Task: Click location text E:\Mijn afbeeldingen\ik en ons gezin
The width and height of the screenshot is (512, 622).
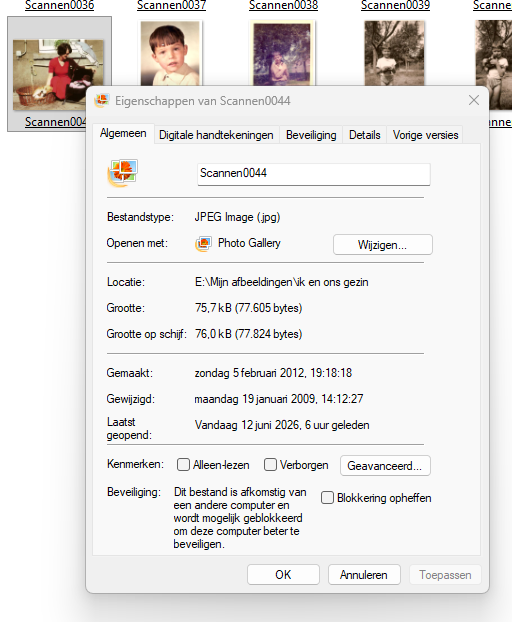Action: click(x=282, y=282)
